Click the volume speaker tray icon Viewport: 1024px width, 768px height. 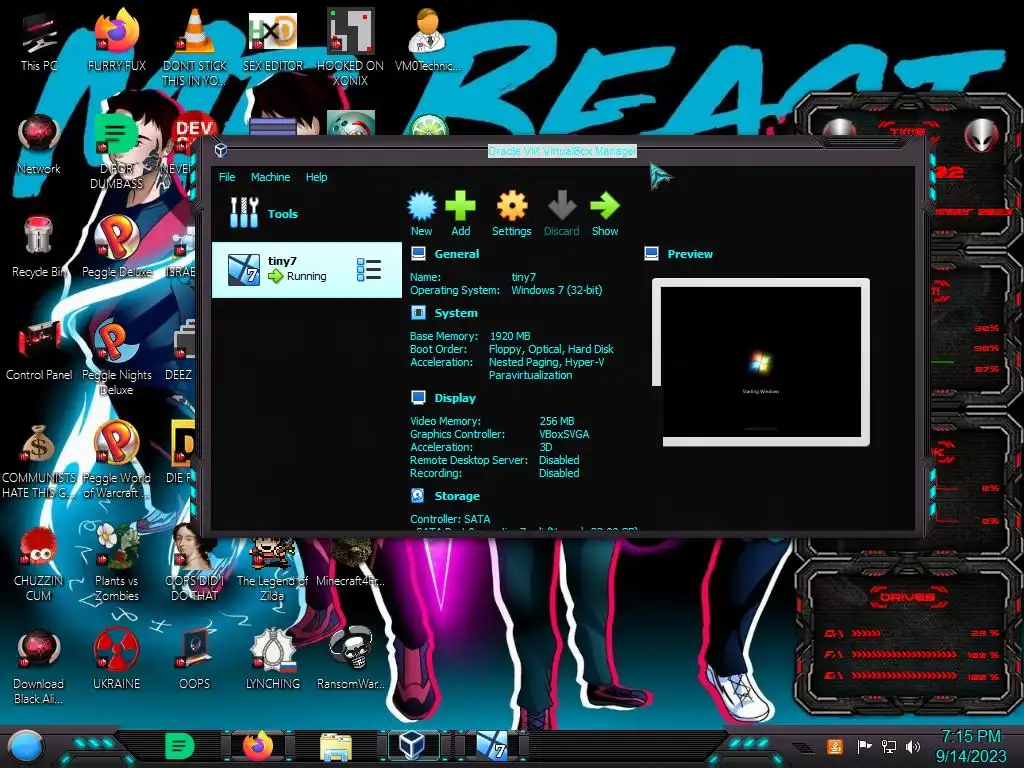pos(913,746)
